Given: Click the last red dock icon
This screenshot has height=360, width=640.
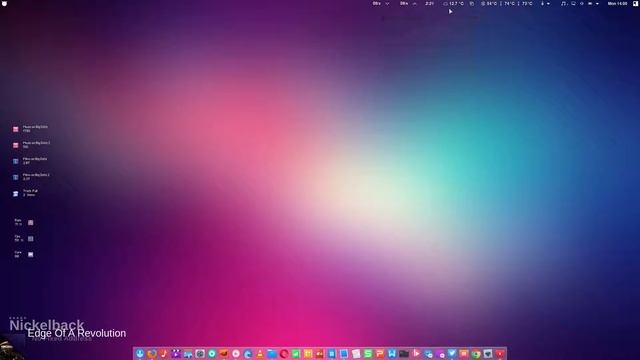Looking at the screenshot, I should point(500,354).
